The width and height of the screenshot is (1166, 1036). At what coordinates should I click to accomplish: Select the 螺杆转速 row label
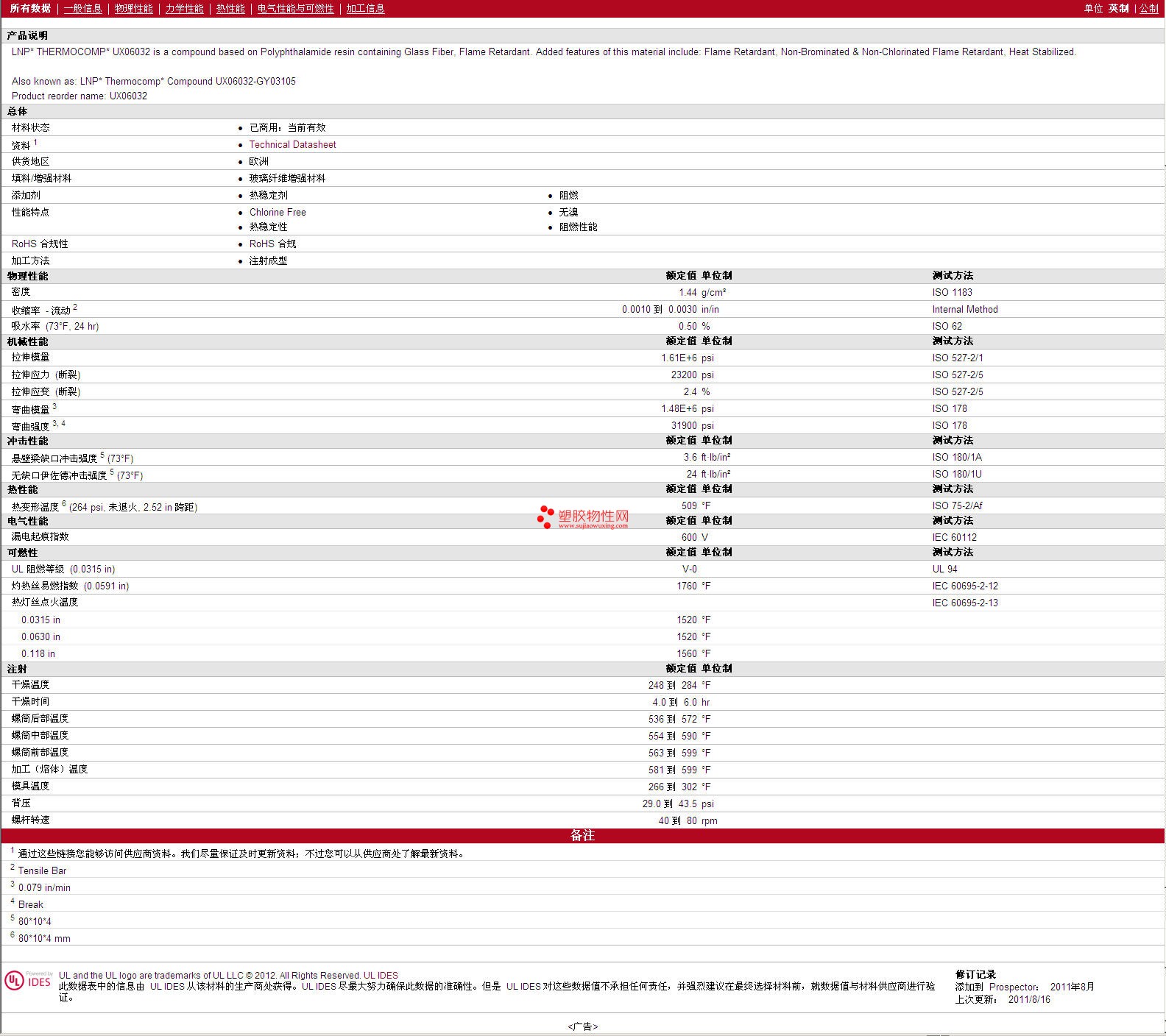[30, 820]
